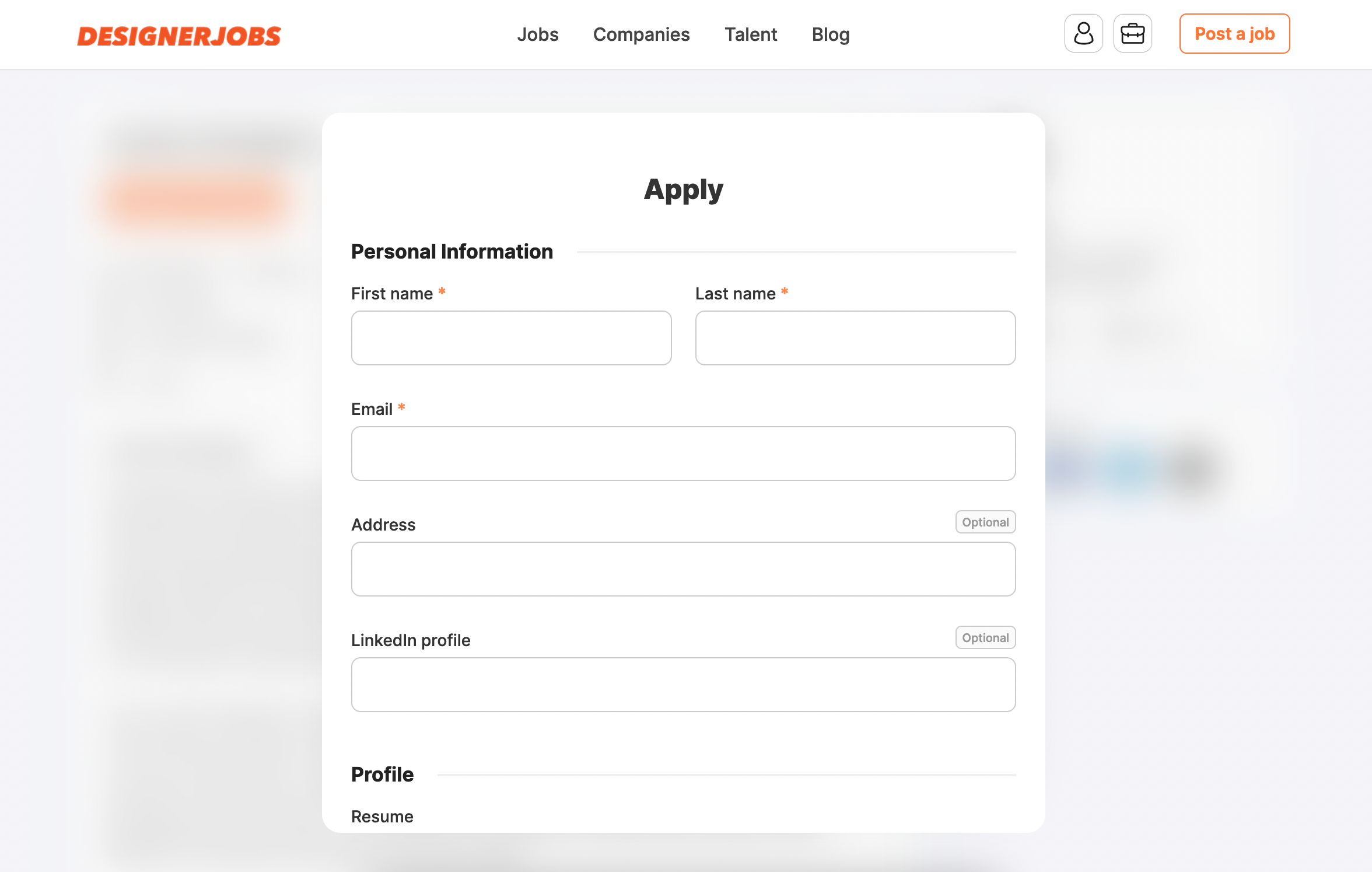This screenshot has height=872, width=1372.
Task: Click the briefcase icon in header
Action: pyautogui.click(x=1132, y=34)
